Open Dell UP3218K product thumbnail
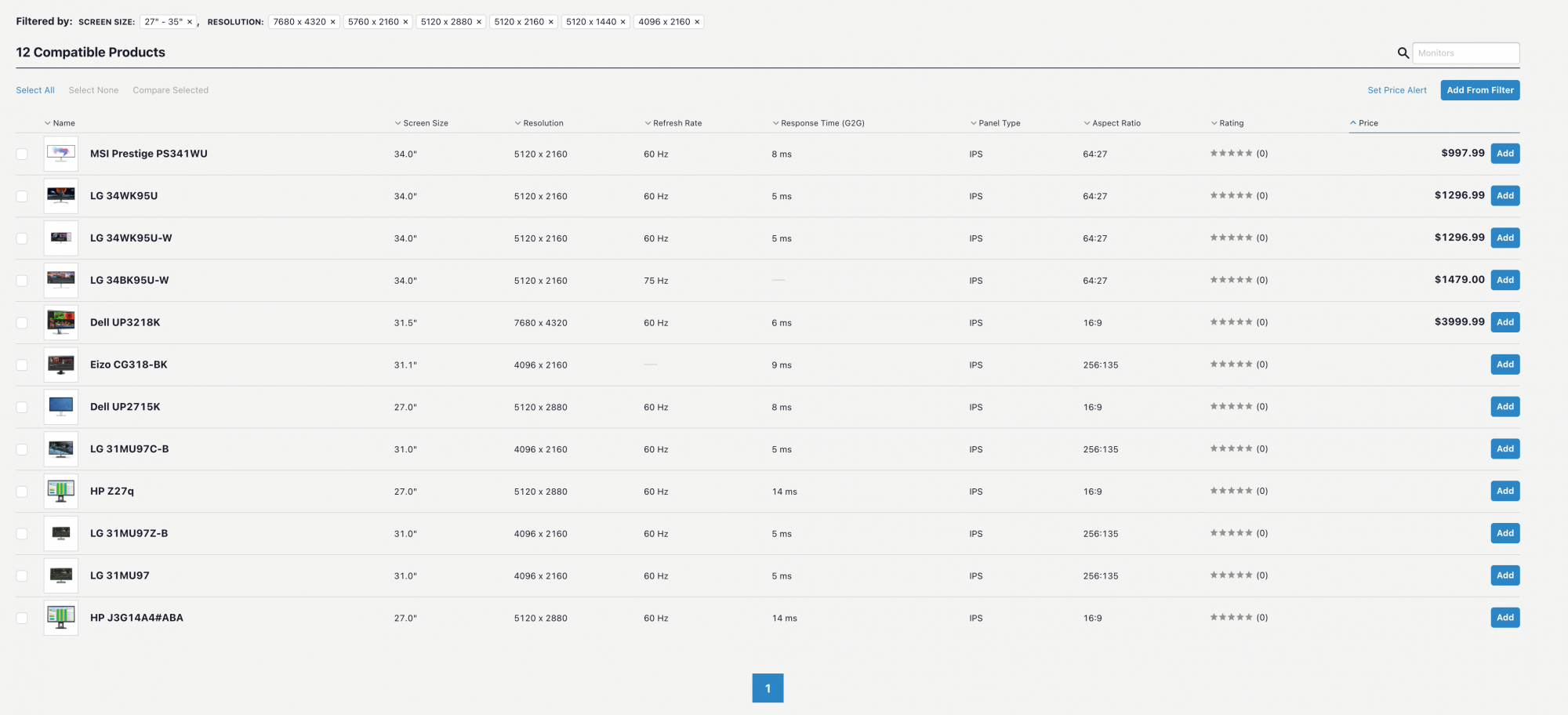This screenshot has height=715, width=1568. [x=61, y=322]
